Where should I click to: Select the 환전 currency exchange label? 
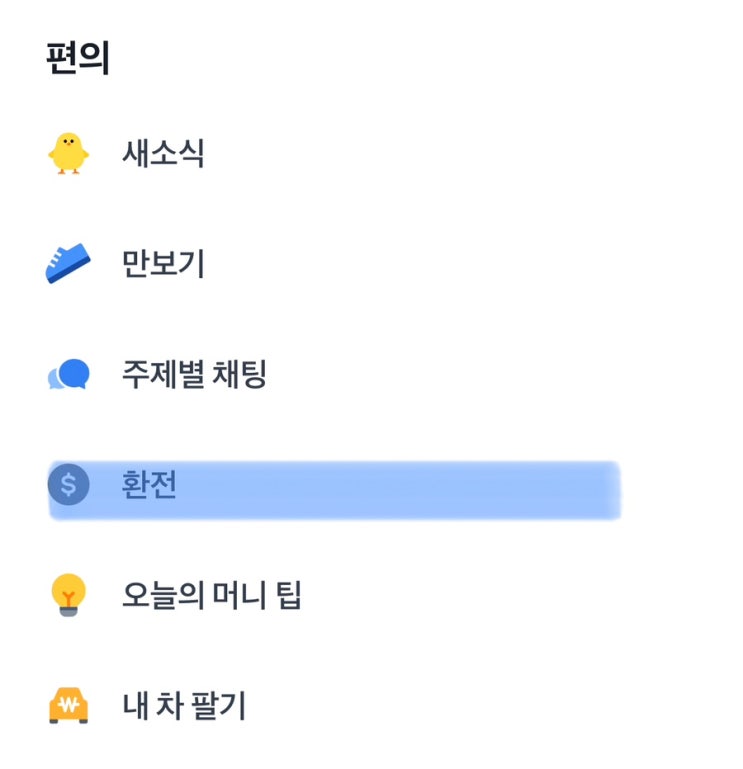pos(149,485)
